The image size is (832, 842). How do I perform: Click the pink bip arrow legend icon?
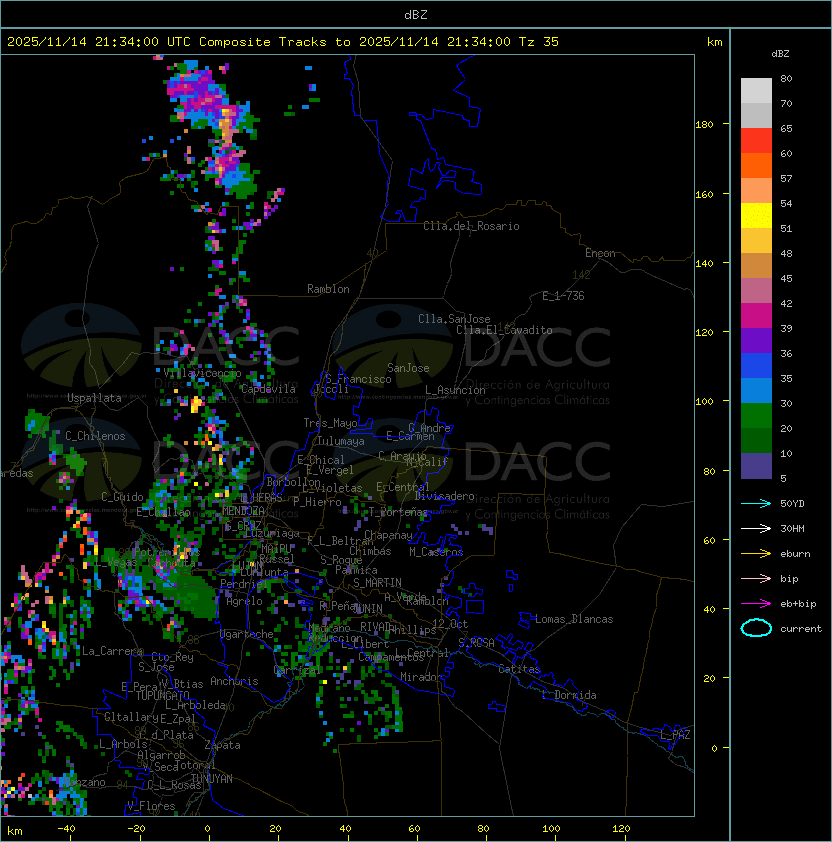click(756, 579)
